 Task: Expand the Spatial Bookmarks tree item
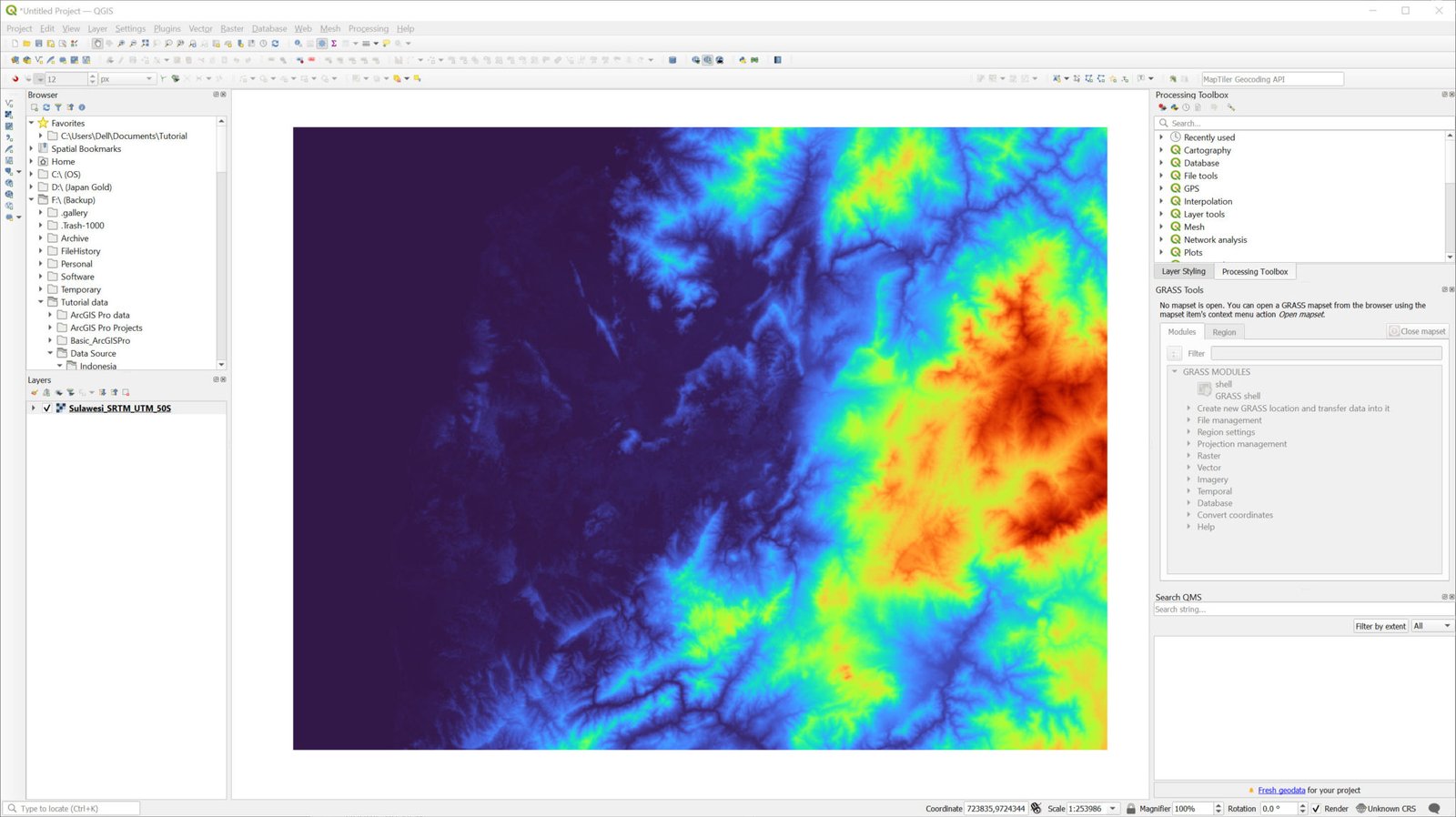(x=32, y=149)
